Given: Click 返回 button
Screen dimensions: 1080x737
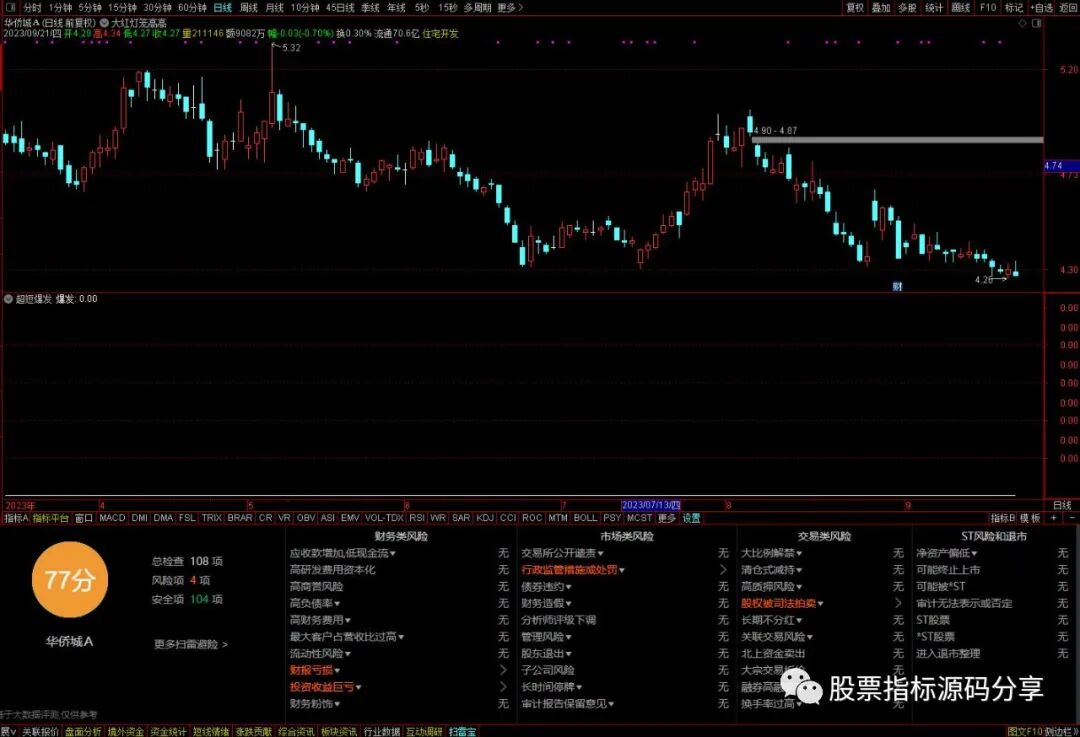Looking at the screenshot, I should tap(1068, 8).
